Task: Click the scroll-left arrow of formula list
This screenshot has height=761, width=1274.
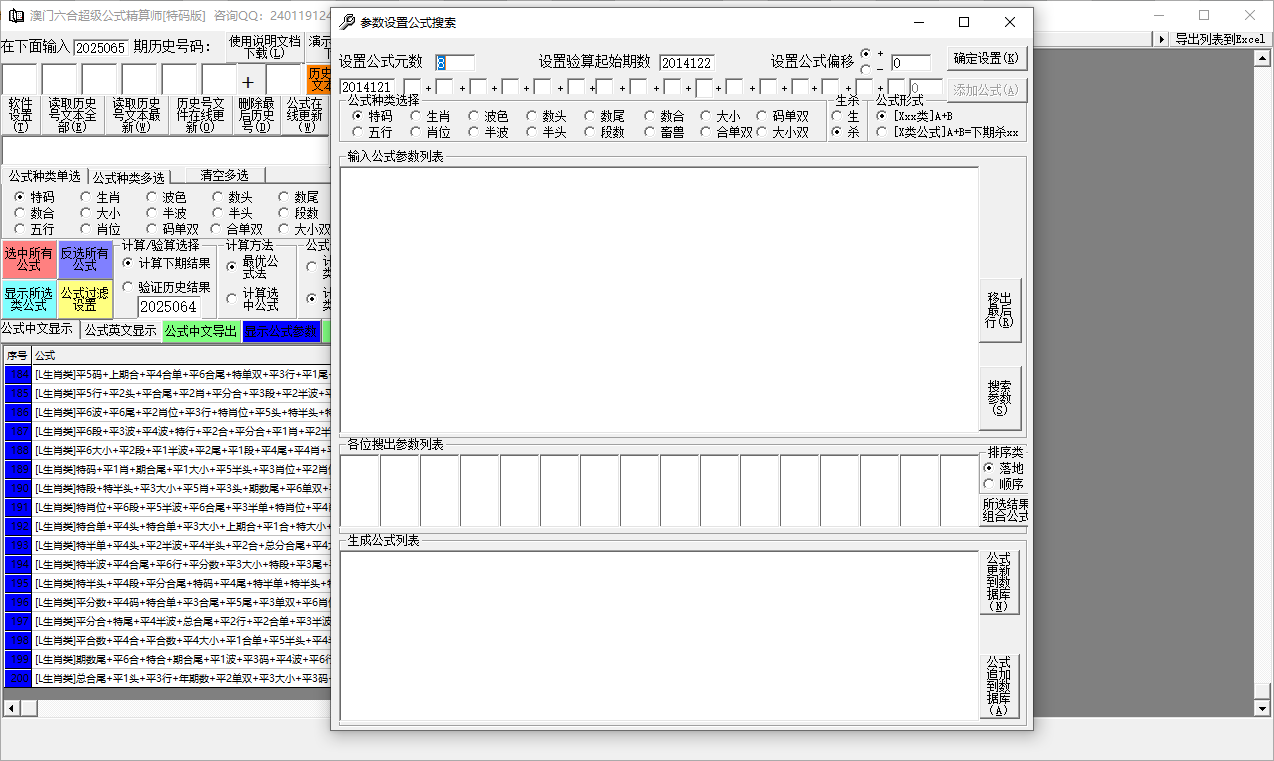Action: [x=10, y=708]
